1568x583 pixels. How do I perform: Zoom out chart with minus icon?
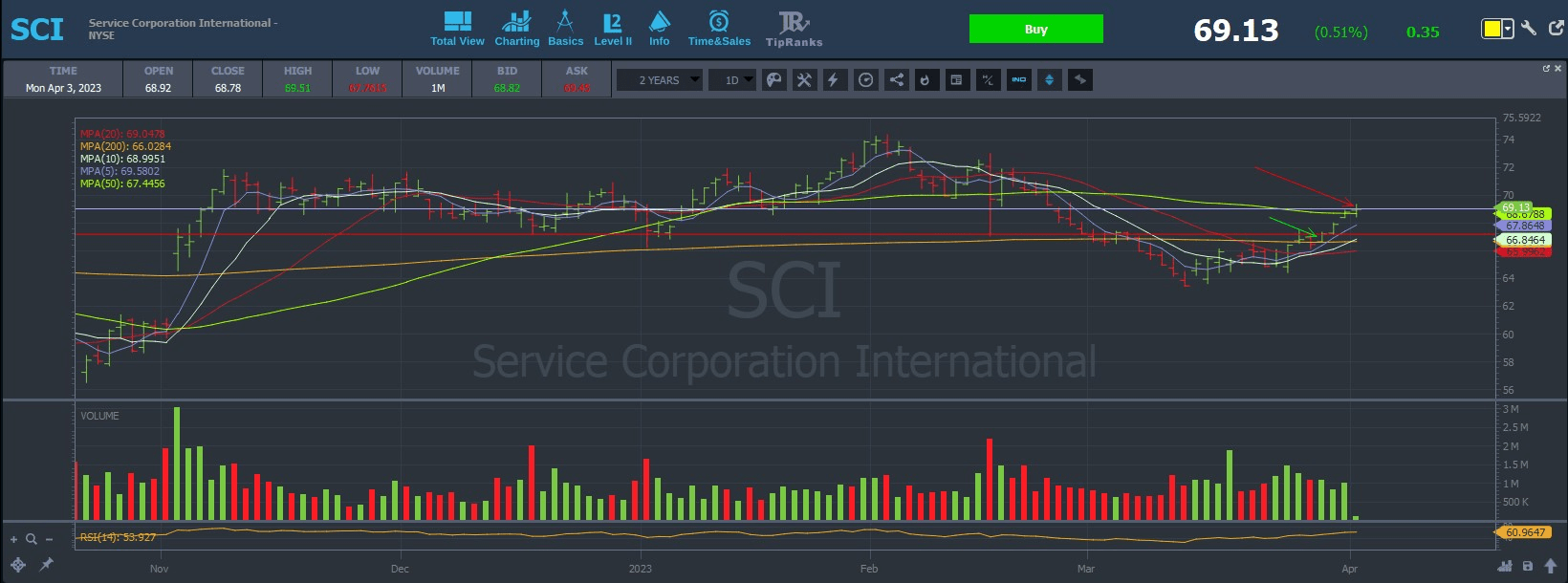tap(49, 540)
